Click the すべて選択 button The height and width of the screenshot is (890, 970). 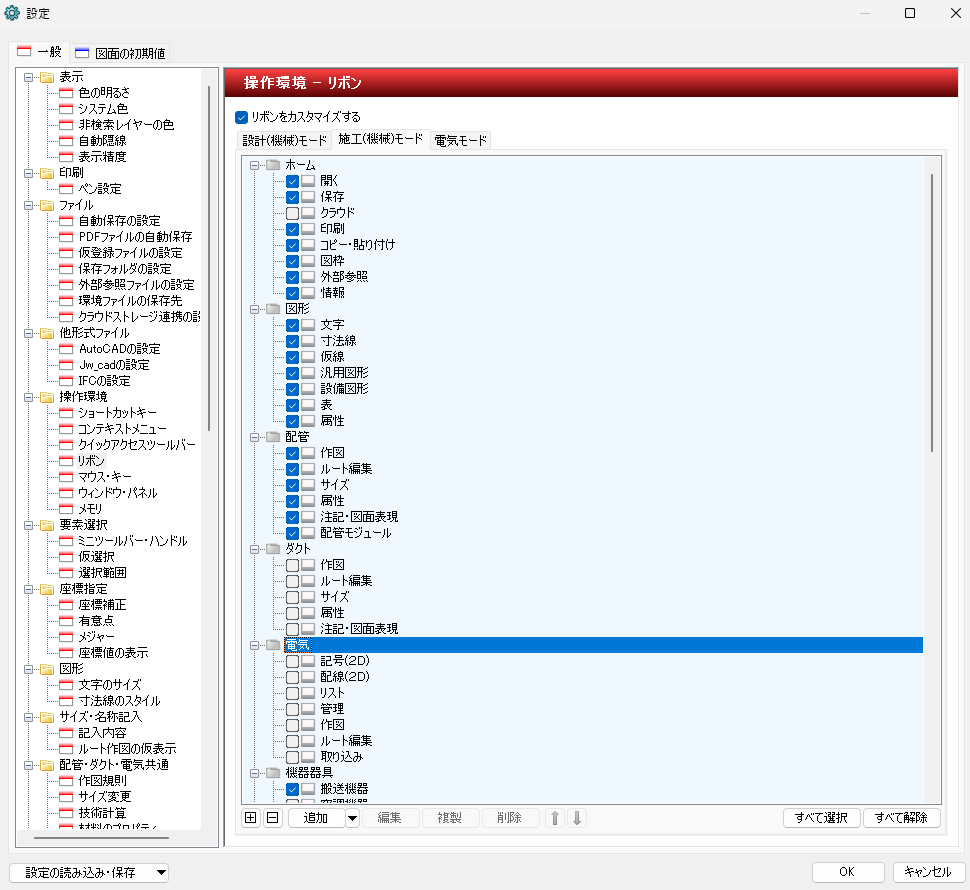tap(821, 818)
